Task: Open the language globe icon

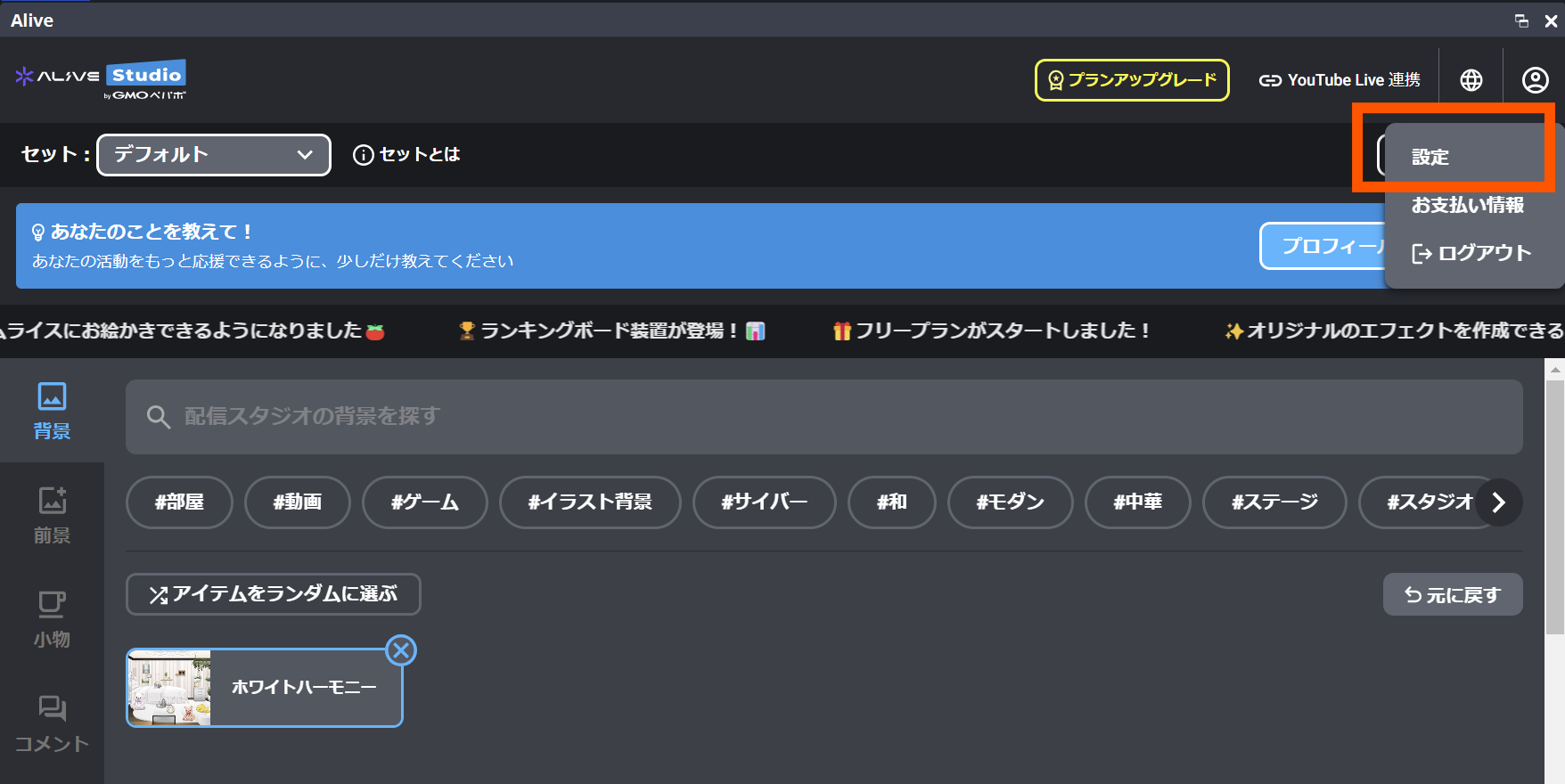Action: (x=1471, y=80)
